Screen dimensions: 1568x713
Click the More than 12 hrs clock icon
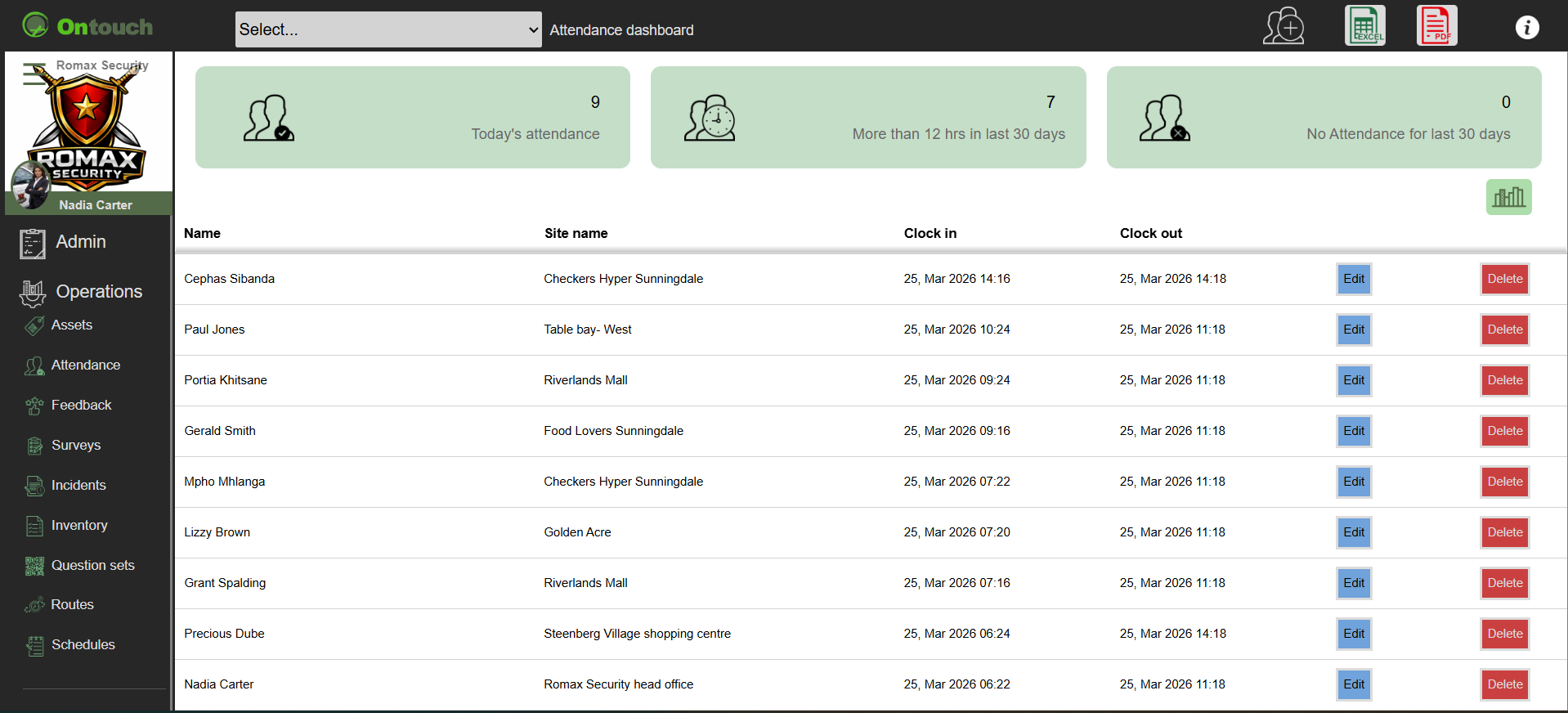(x=709, y=119)
